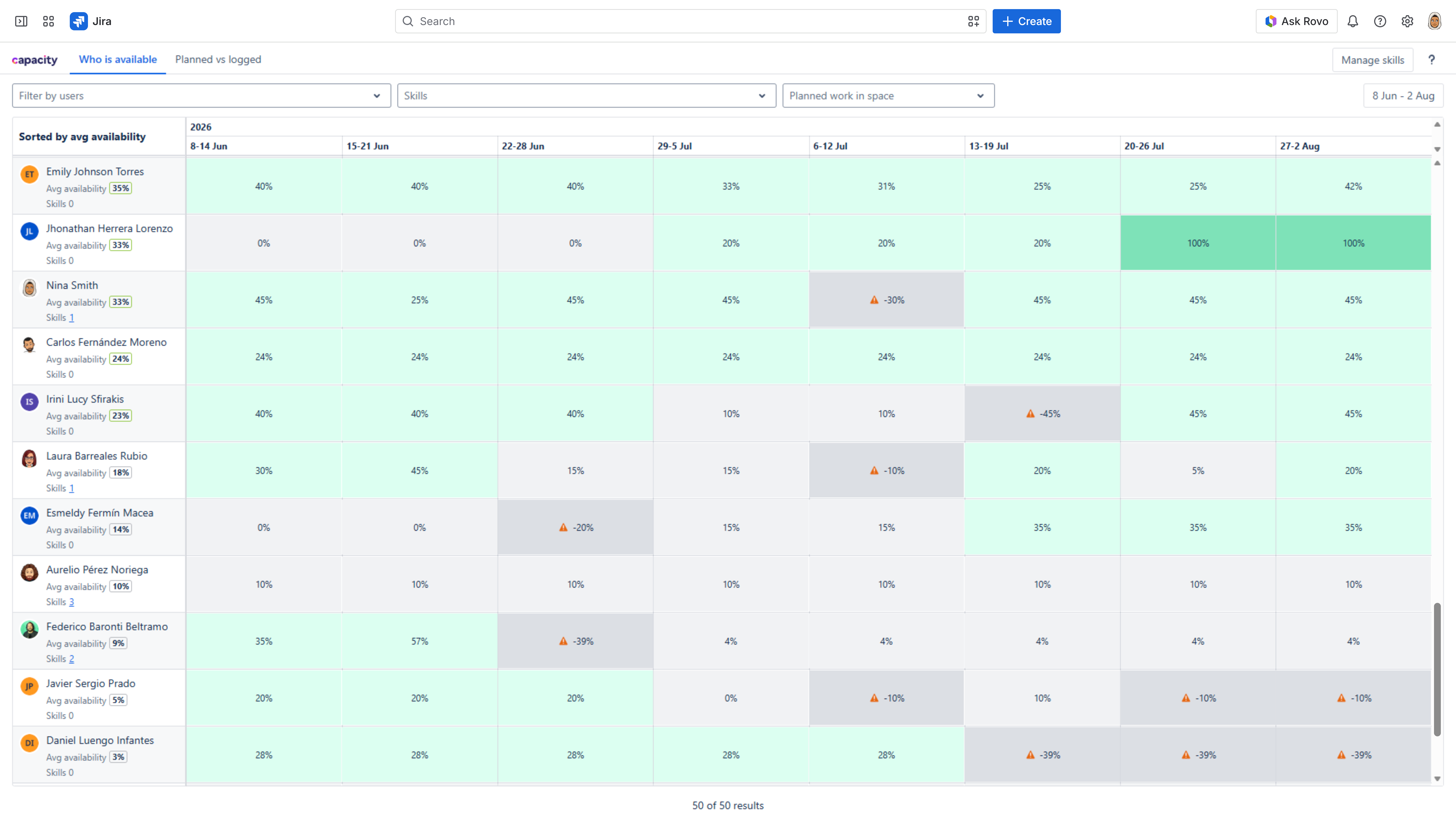Click Jhonathan's 100% cell for 20-26 Jul
Viewport: 1456px width, 819px height.
tap(1198, 243)
